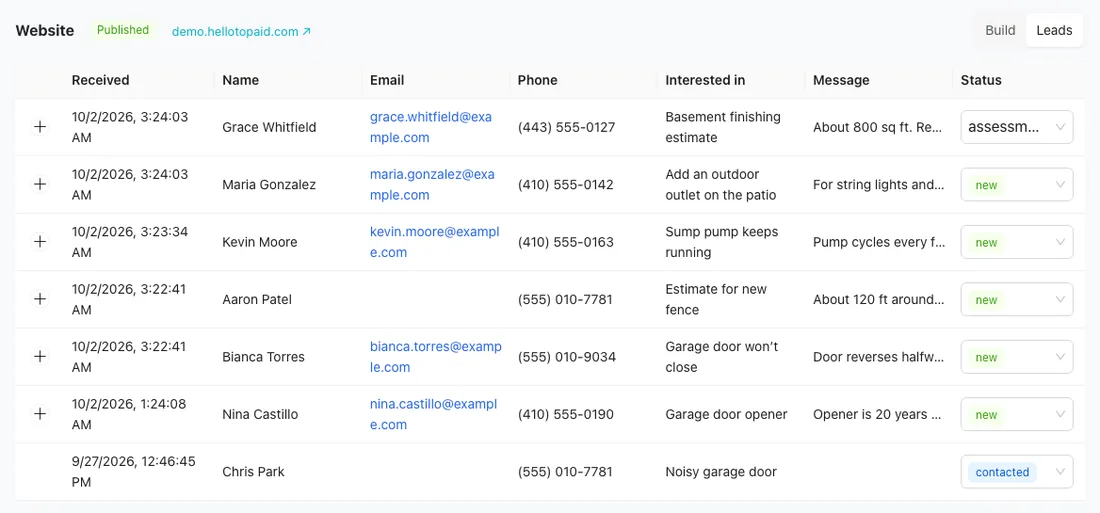The width and height of the screenshot is (1100, 513).
Task: Click phone number (410) 555-0163
Action: point(565,242)
